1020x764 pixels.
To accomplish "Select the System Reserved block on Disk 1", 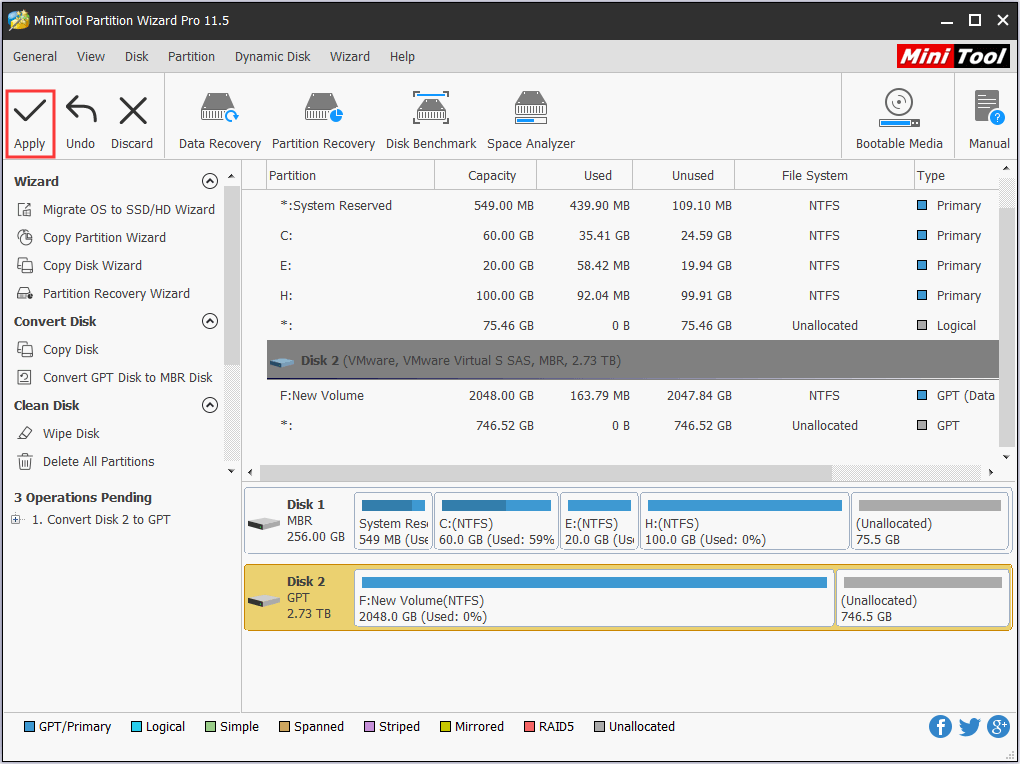I will pos(393,521).
